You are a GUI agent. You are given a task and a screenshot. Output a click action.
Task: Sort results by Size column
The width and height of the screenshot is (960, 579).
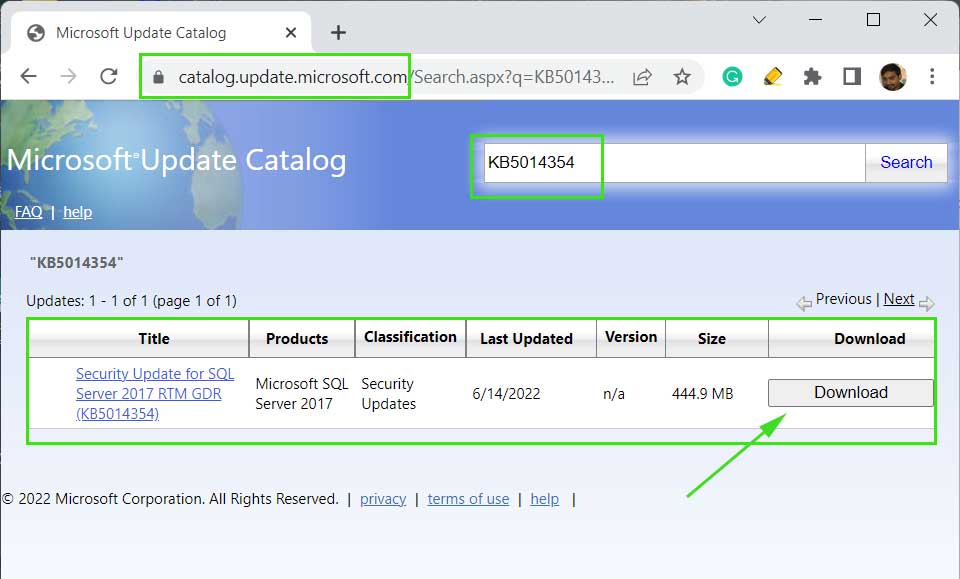click(711, 338)
